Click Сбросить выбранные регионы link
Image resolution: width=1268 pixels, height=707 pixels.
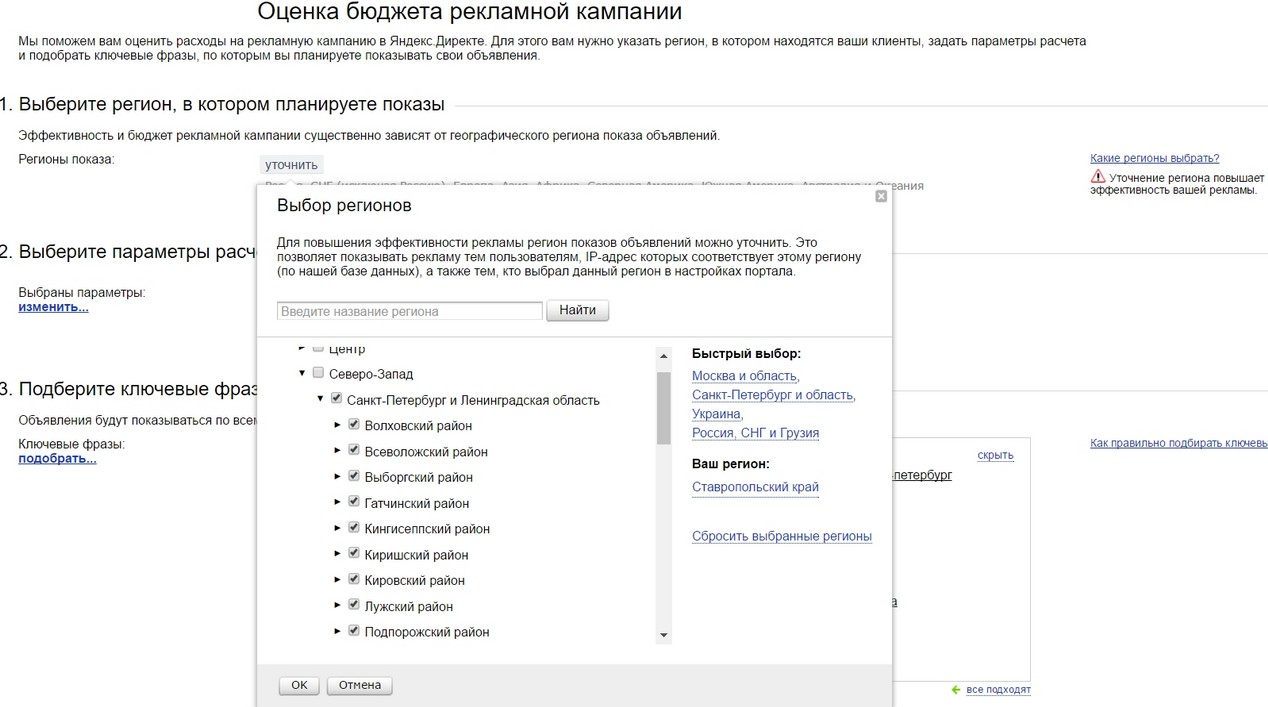click(782, 536)
